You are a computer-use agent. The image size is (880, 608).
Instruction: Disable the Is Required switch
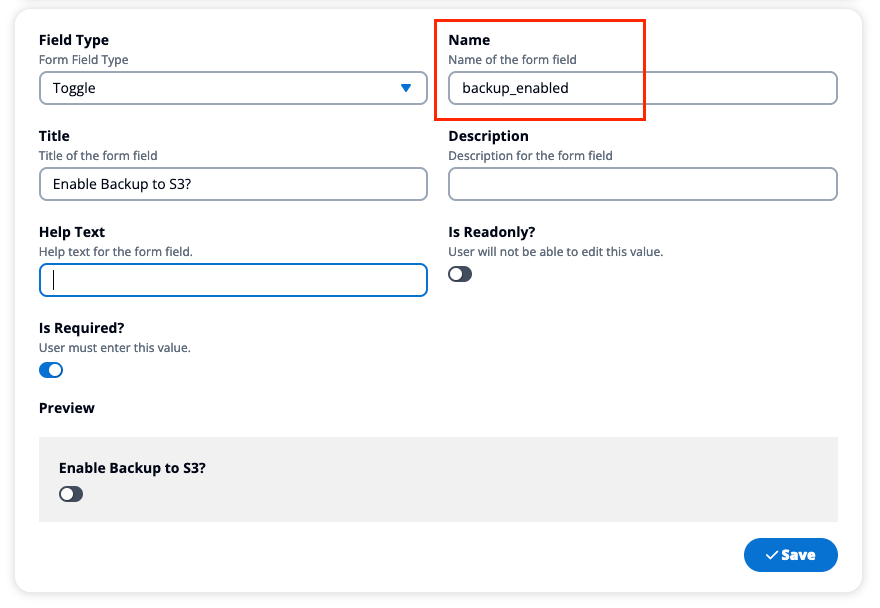point(51,370)
